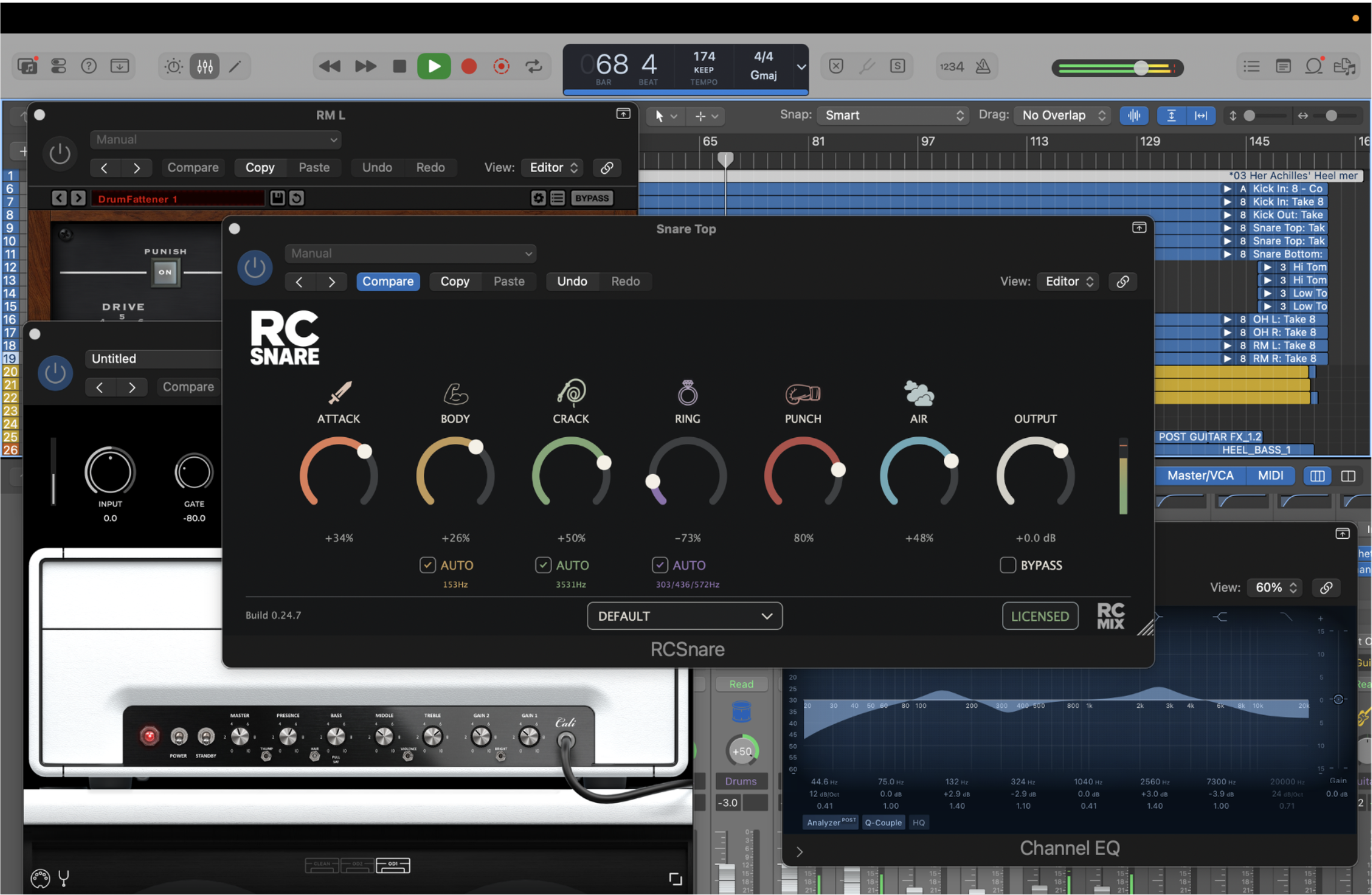Open Smart Controls dial icon

174,66
